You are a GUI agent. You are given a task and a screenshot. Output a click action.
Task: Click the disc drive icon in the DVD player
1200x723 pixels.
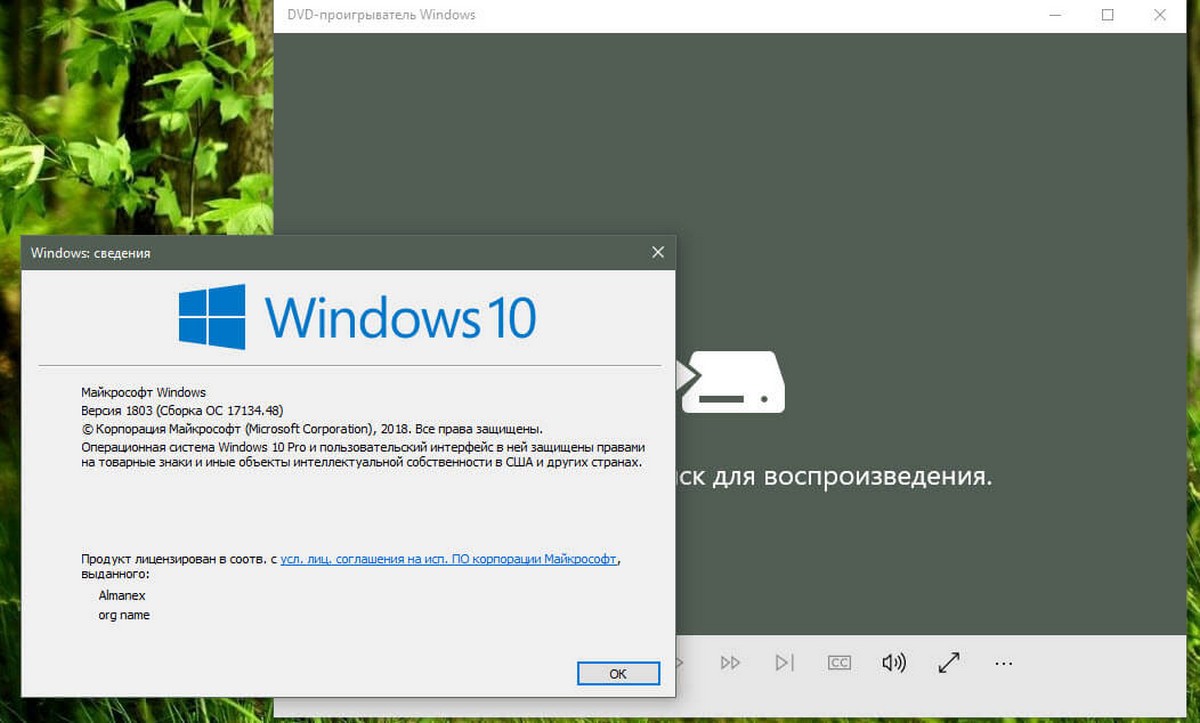pyautogui.click(x=733, y=381)
